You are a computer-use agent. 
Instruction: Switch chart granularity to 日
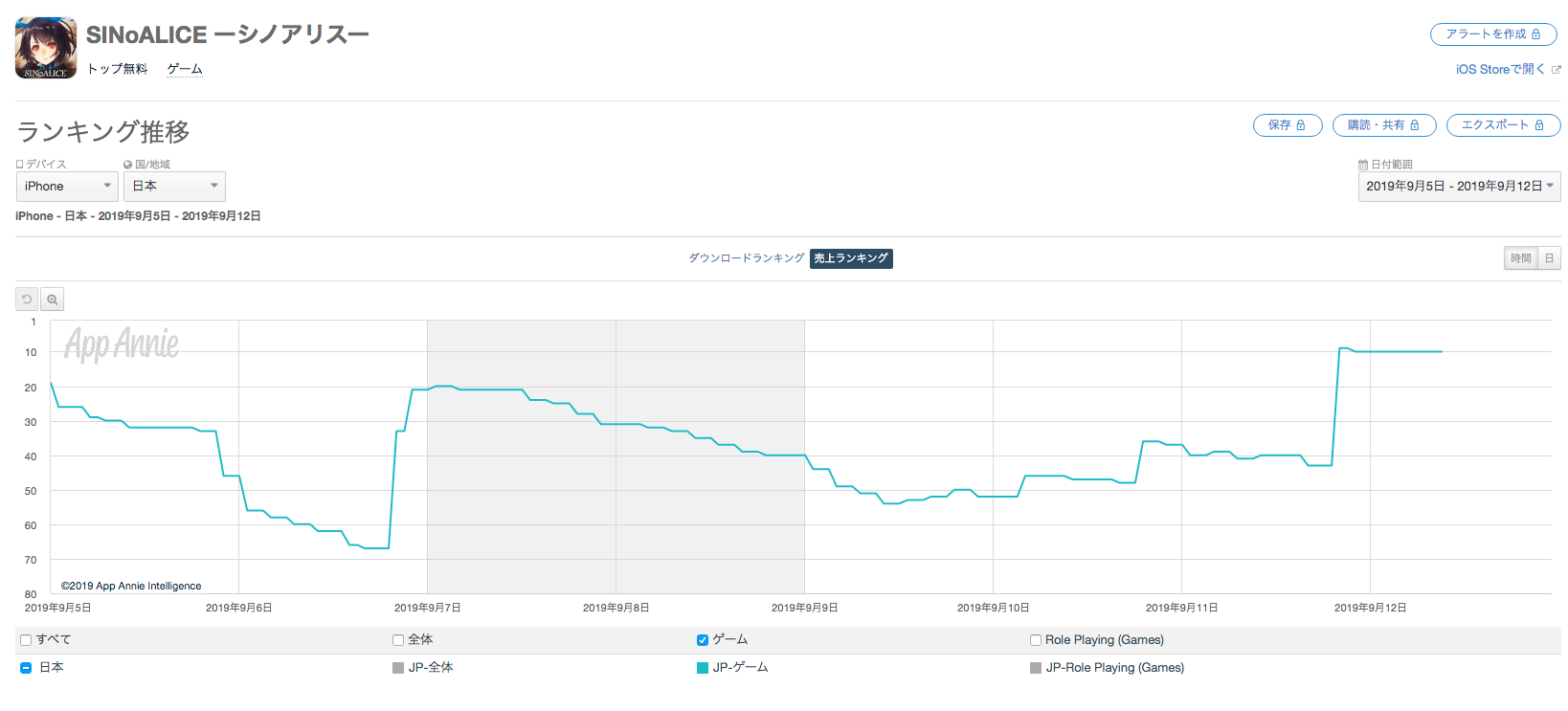(x=1550, y=258)
